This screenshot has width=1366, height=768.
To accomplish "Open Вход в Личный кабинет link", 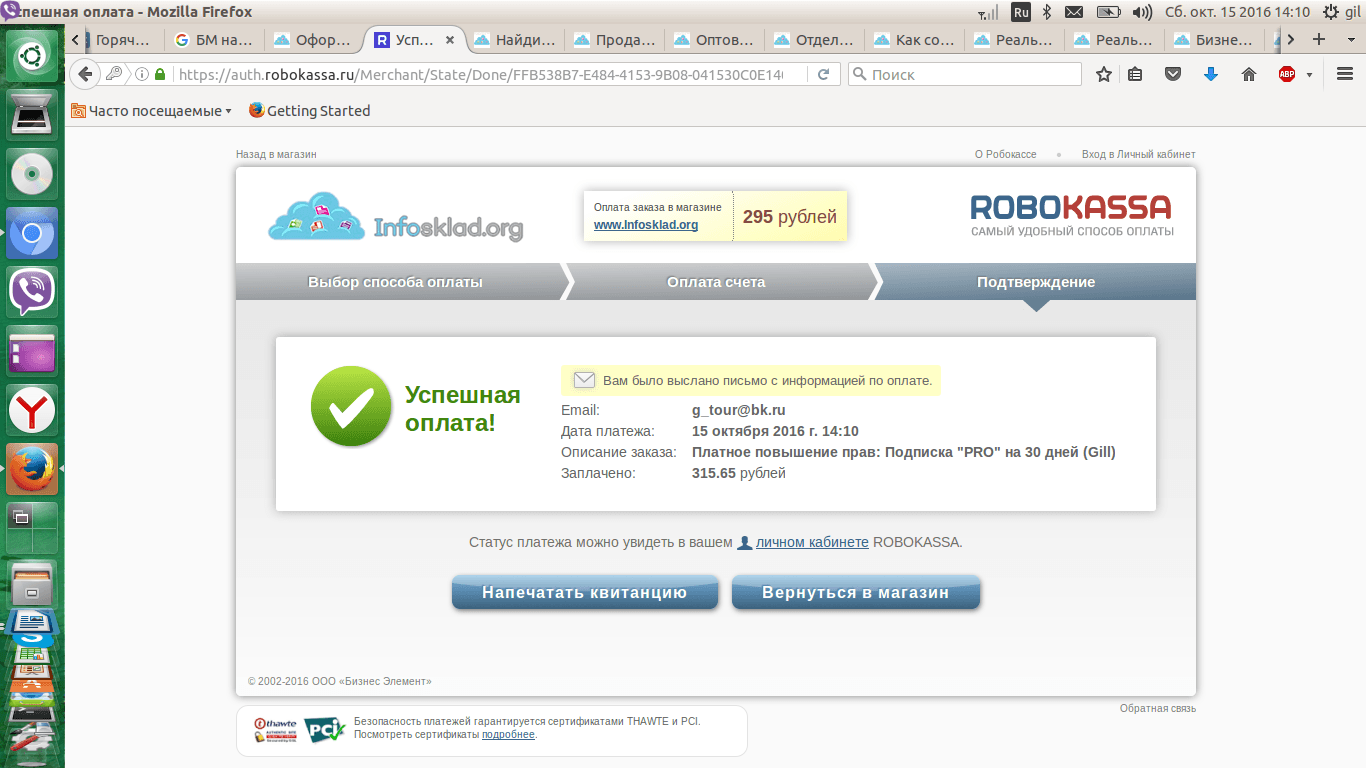I will pos(1139,155).
